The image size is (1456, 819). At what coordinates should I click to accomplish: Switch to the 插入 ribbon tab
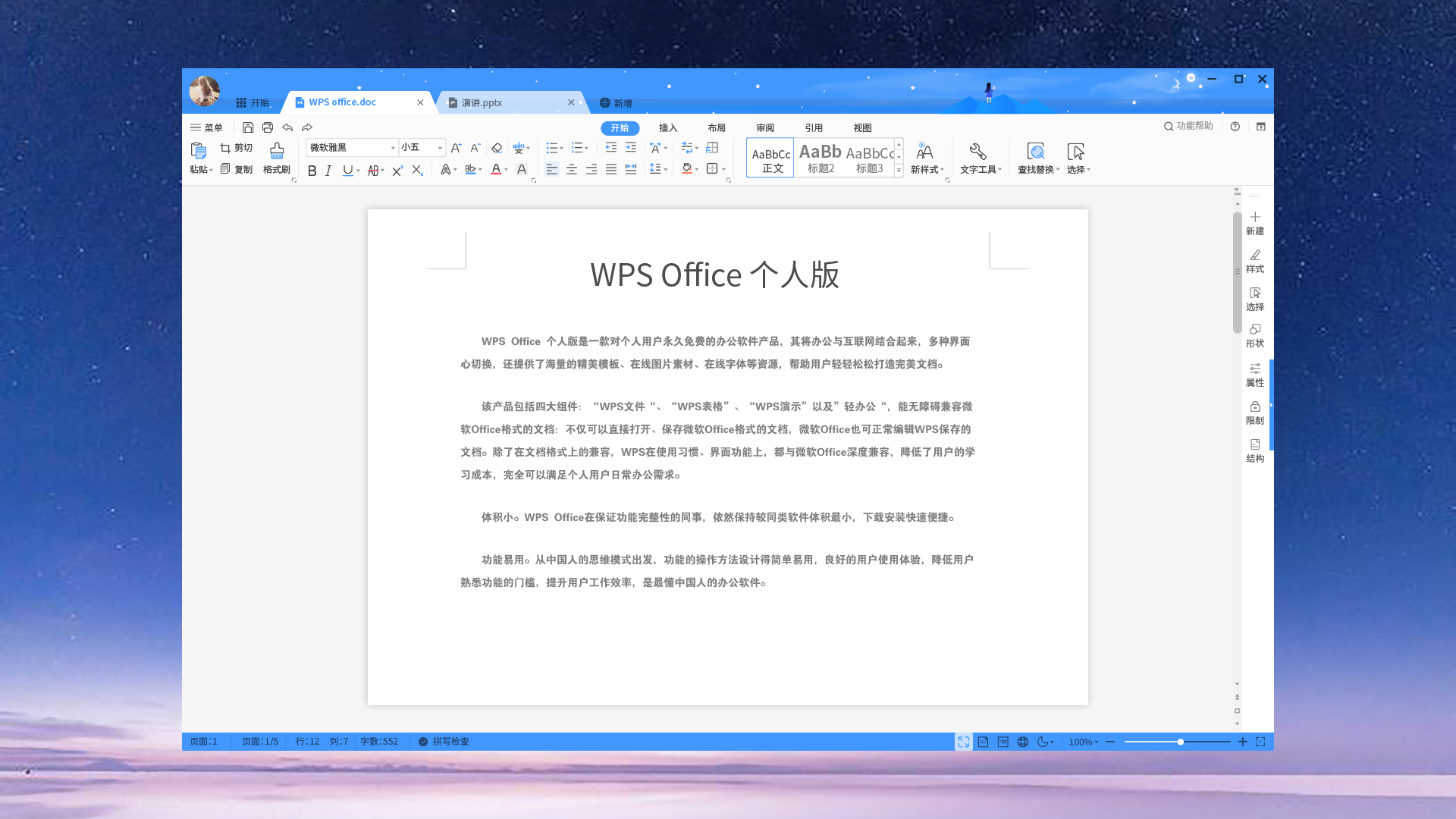pyautogui.click(x=668, y=128)
